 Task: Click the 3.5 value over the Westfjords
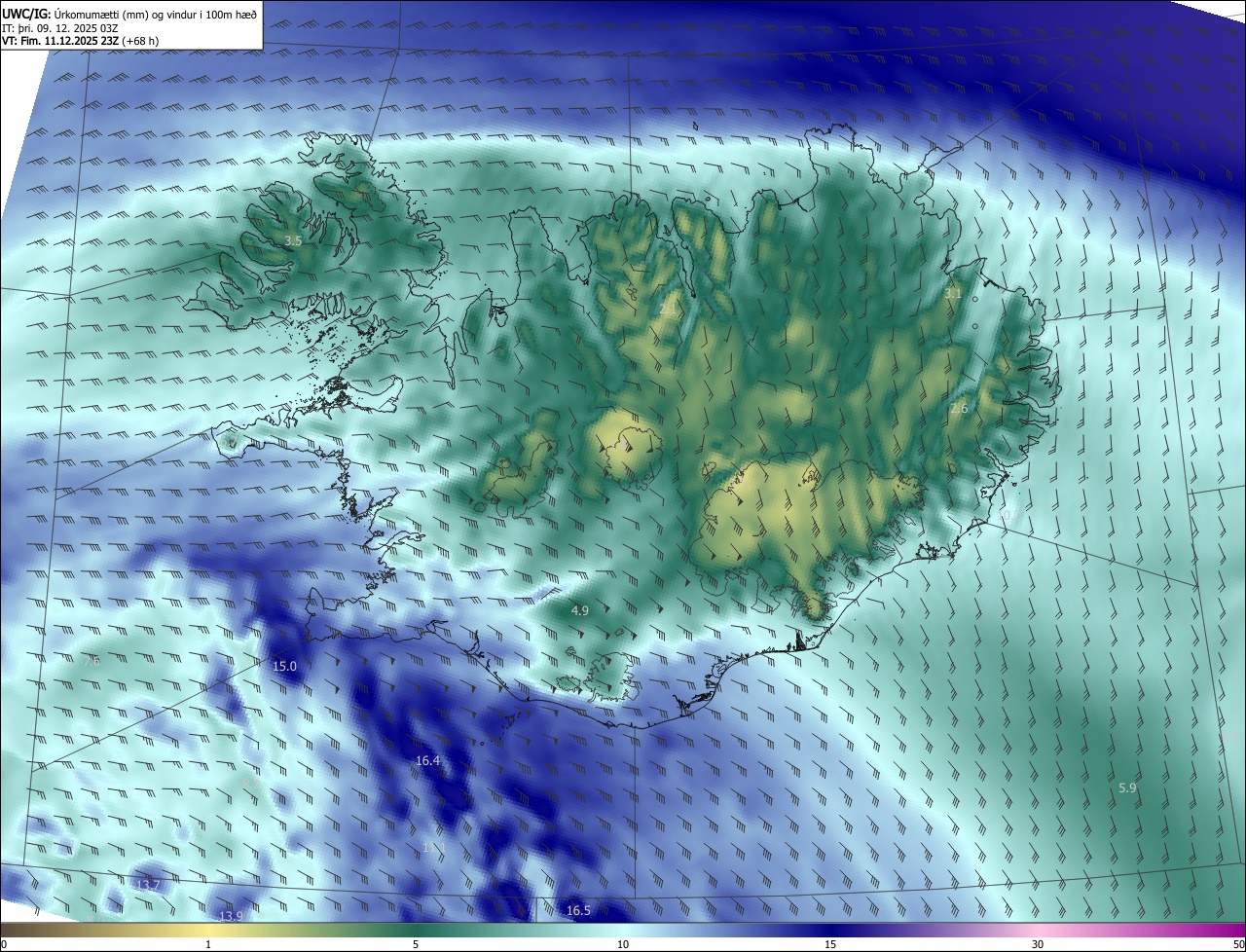[293, 239]
